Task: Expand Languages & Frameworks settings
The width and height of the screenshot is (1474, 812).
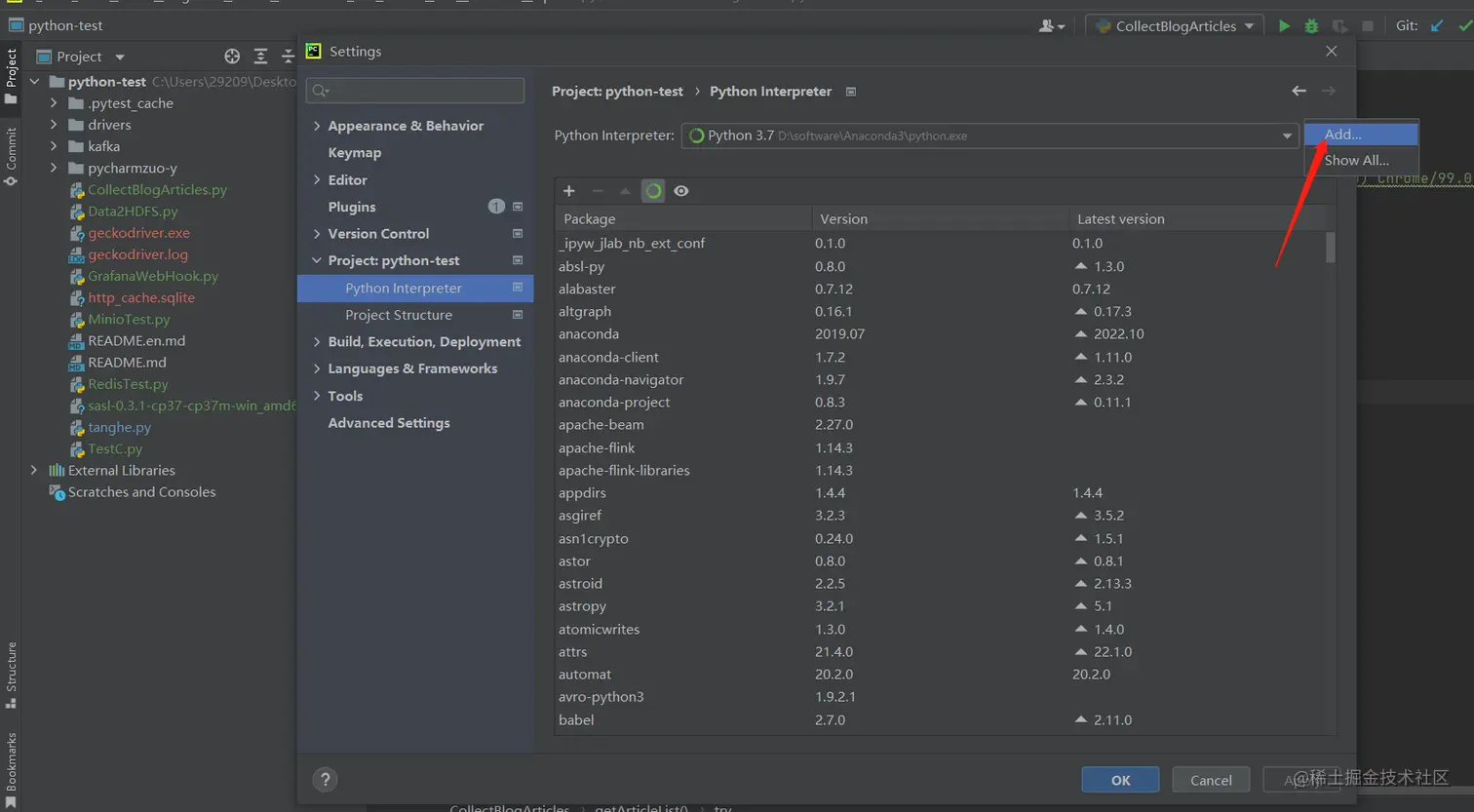Action: 317,368
